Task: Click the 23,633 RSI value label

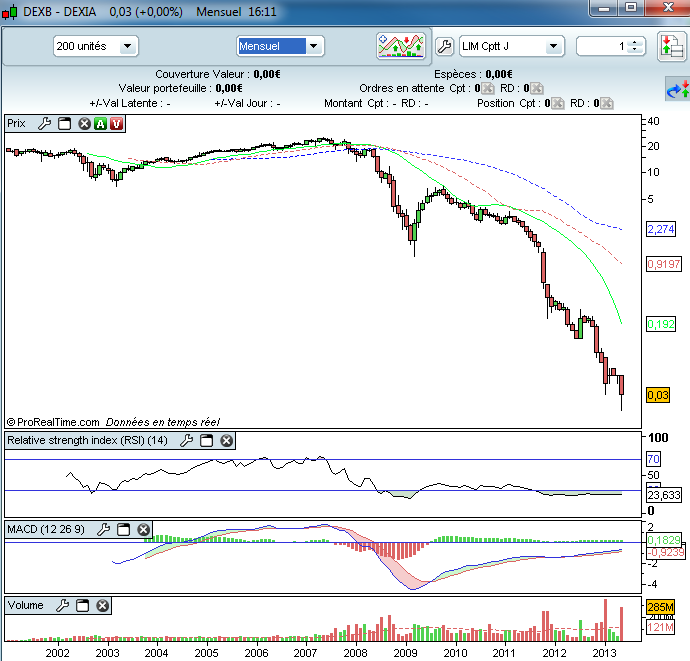Action: pos(664,495)
